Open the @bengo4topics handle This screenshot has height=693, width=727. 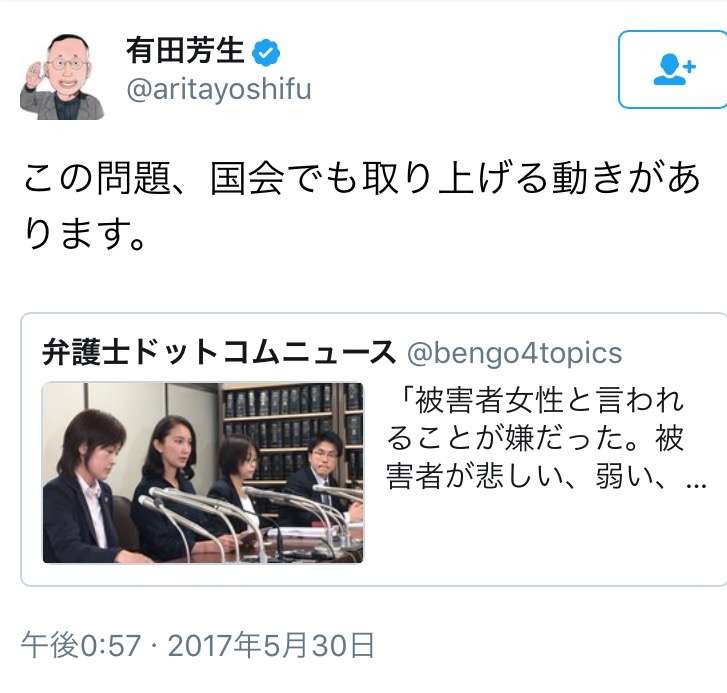514,353
